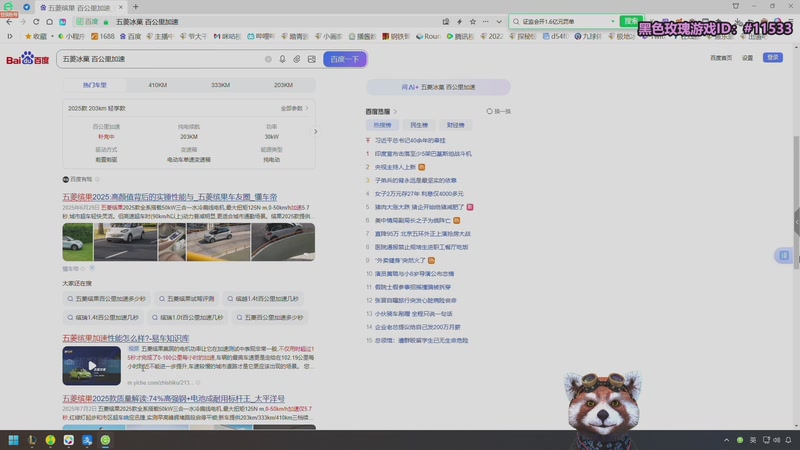Open the Windows Start menu

tap(13, 440)
